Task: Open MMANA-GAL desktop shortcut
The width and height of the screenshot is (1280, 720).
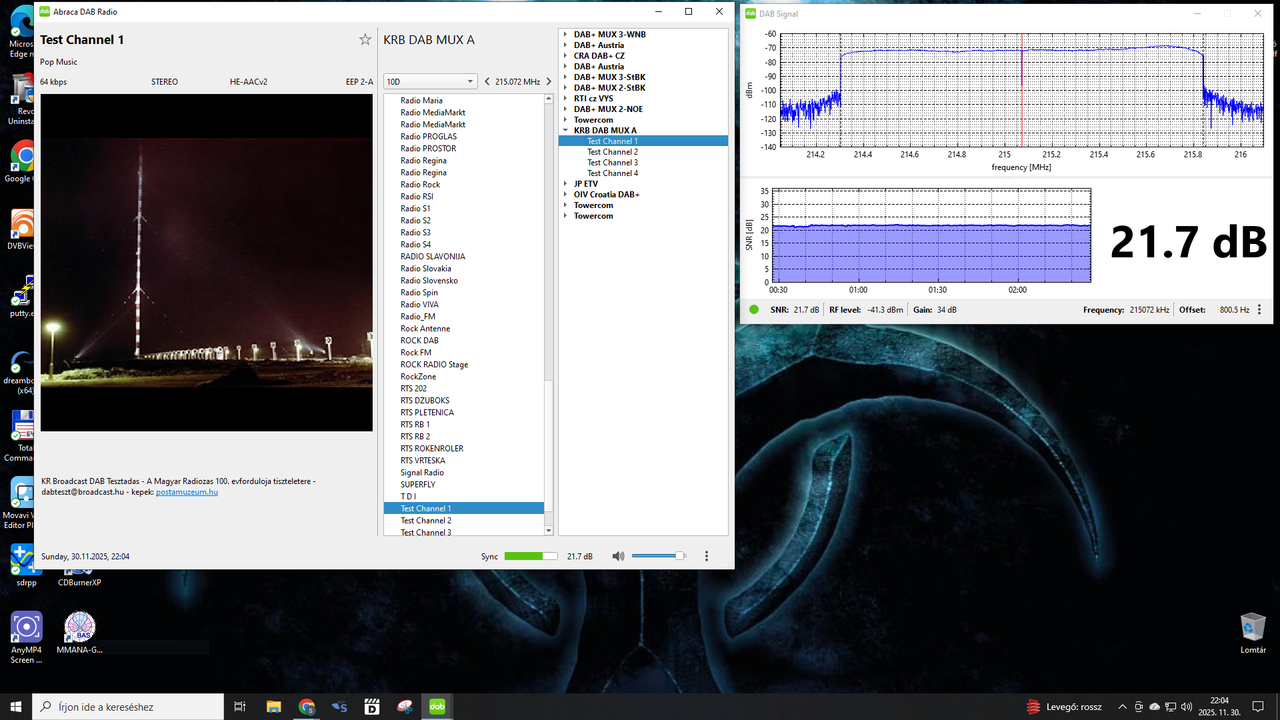Action: (80, 628)
